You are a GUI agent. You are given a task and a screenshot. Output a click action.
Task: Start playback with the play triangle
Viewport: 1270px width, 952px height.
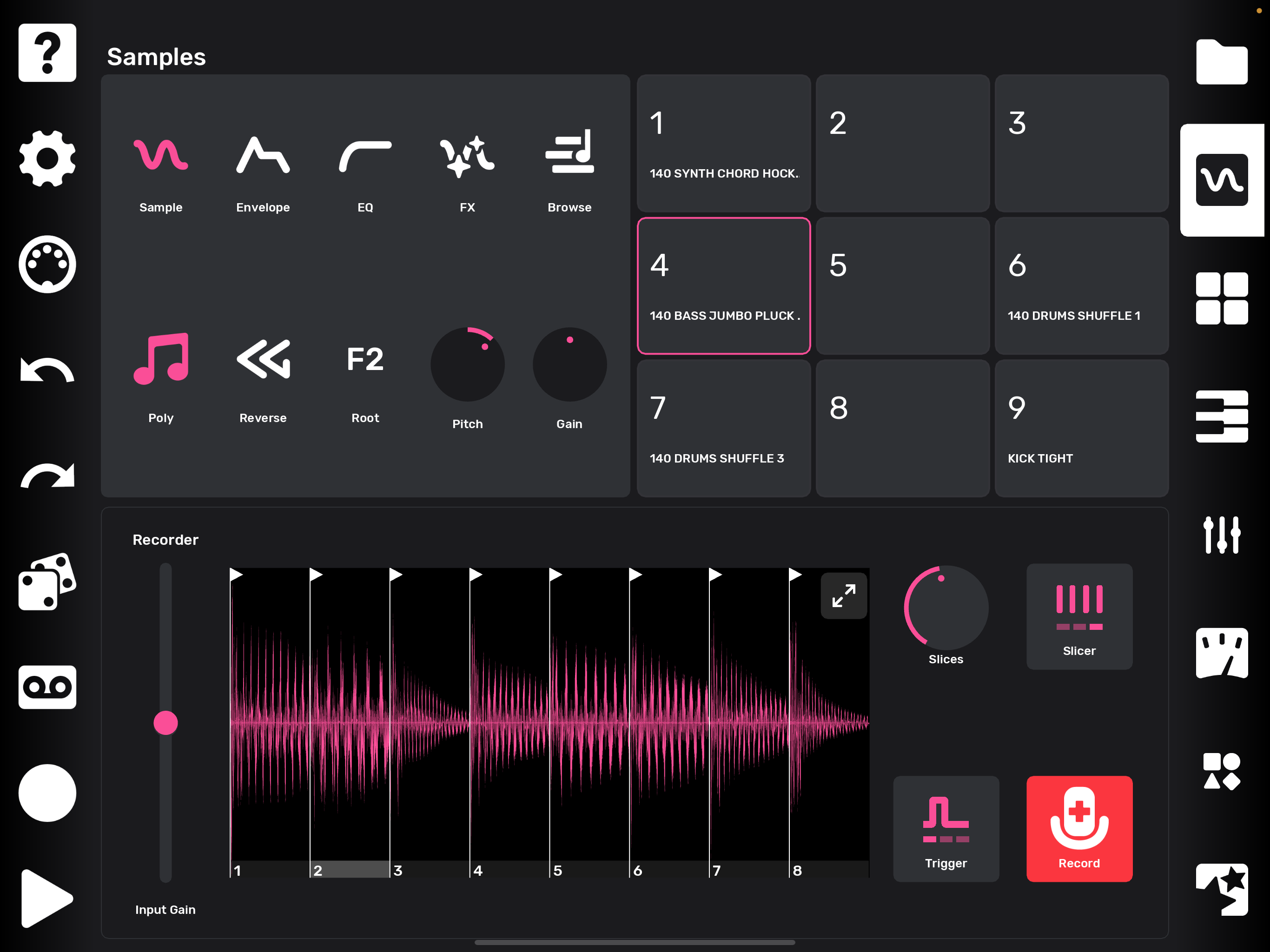47,899
